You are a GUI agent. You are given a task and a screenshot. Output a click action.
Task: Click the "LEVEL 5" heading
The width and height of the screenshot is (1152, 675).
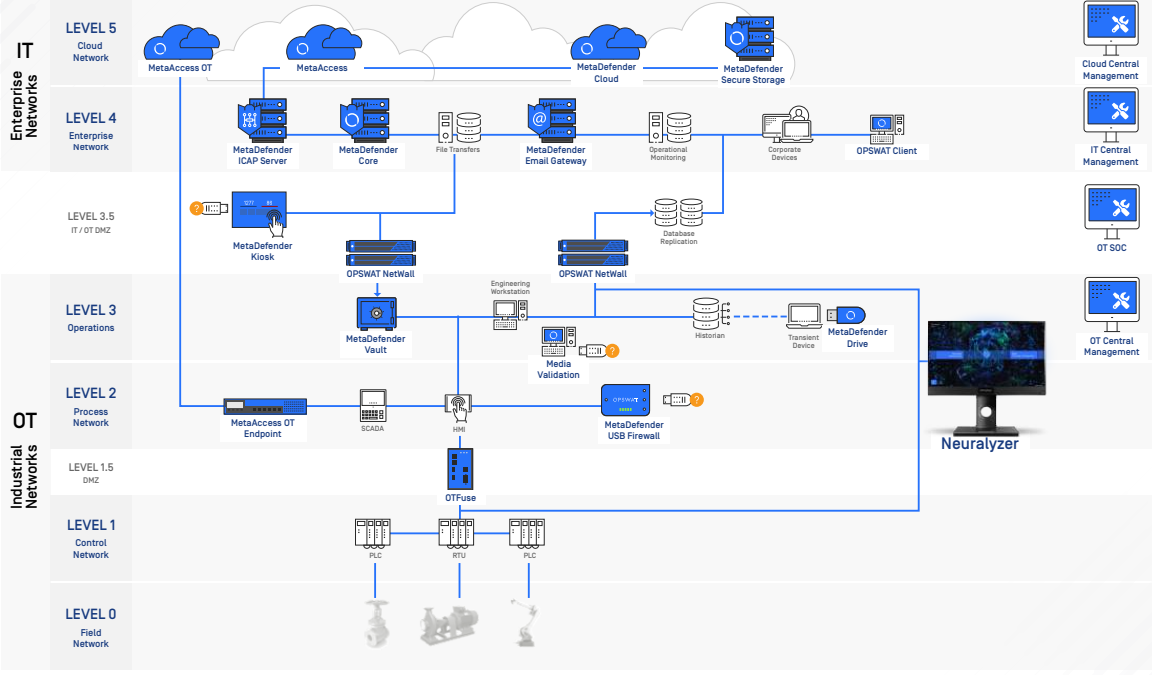pos(90,28)
